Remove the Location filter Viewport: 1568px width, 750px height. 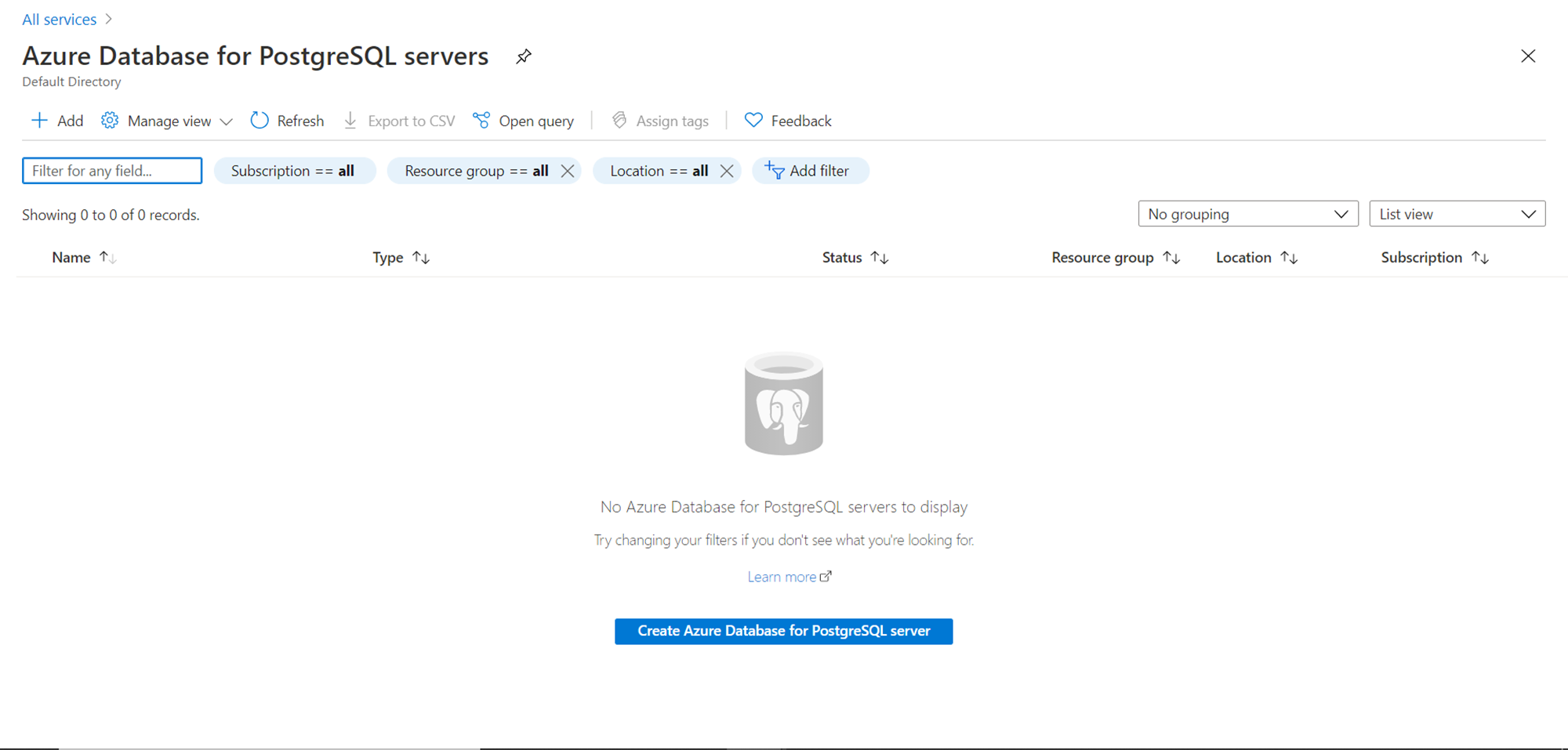727,171
